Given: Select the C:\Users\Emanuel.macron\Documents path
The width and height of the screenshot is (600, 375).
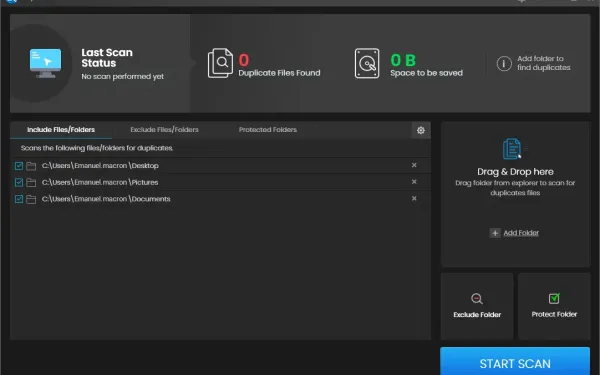Looking at the screenshot, I should 106,199.
